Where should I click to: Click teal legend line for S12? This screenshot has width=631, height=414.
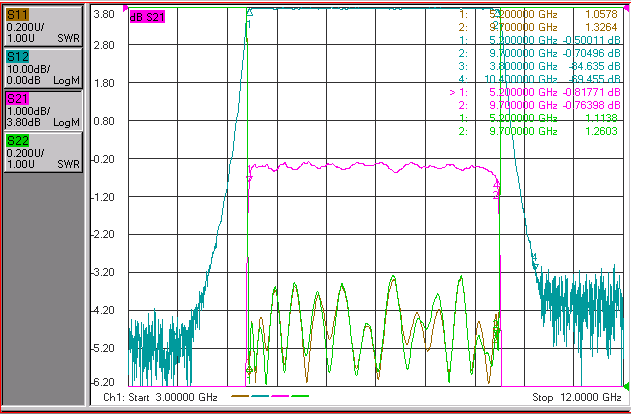260,396
